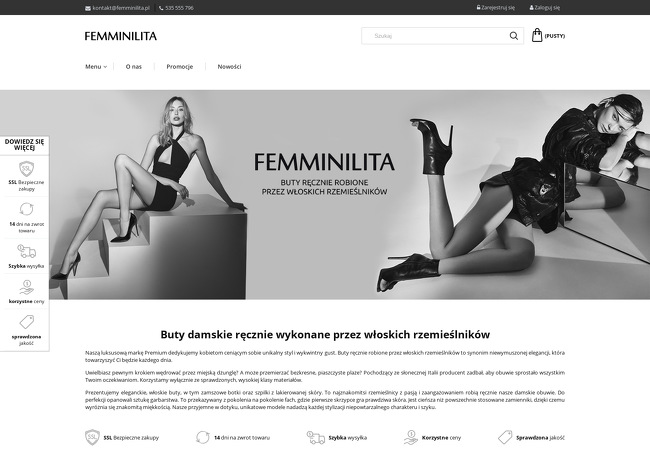
Task: Click the 14-day return arrows sidebar icon
Action: pyautogui.click(x=27, y=209)
